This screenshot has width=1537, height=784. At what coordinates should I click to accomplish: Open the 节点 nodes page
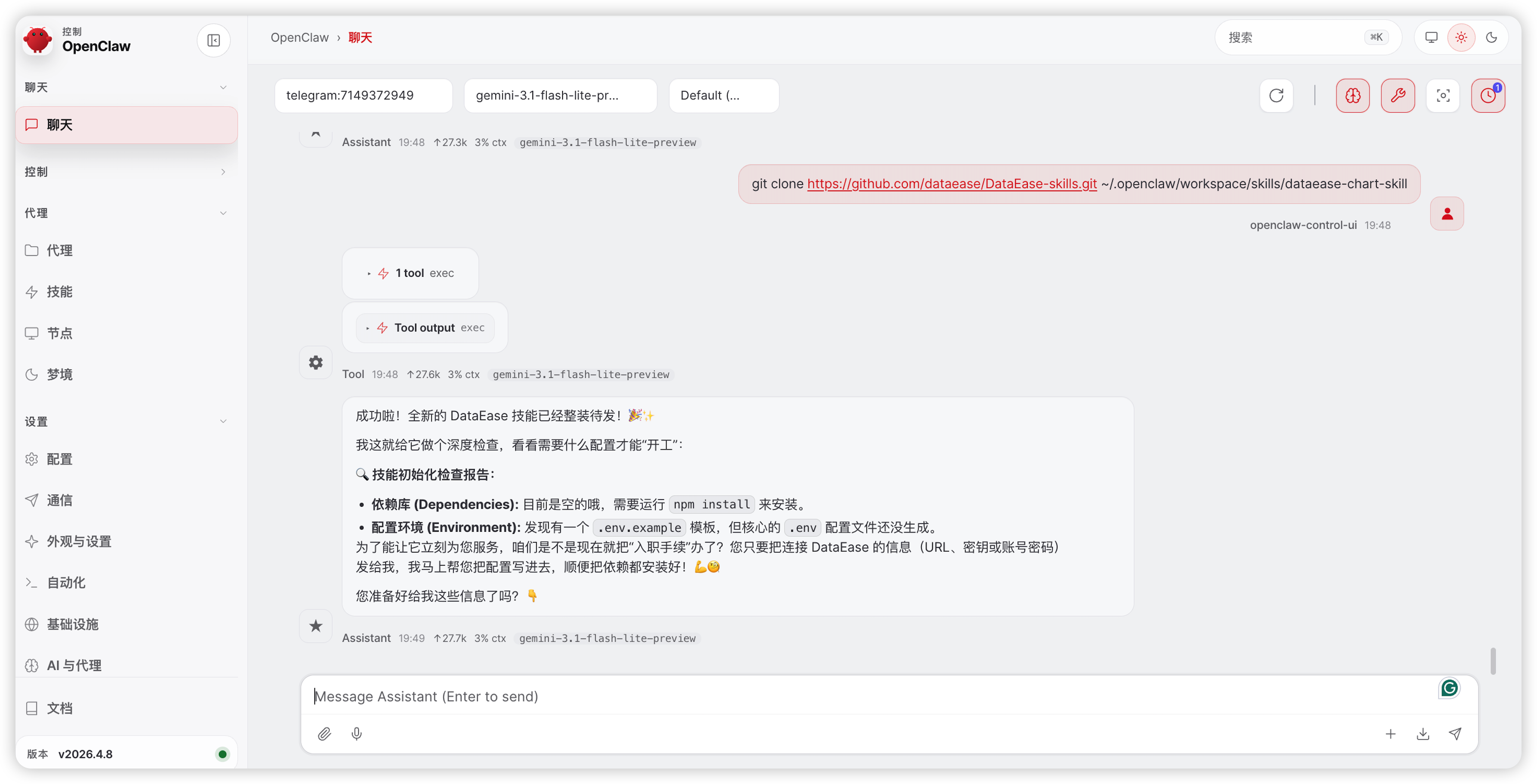point(126,333)
